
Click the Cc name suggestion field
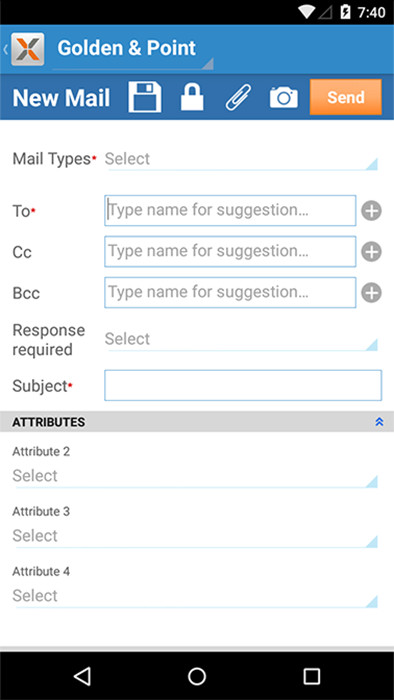230,252
